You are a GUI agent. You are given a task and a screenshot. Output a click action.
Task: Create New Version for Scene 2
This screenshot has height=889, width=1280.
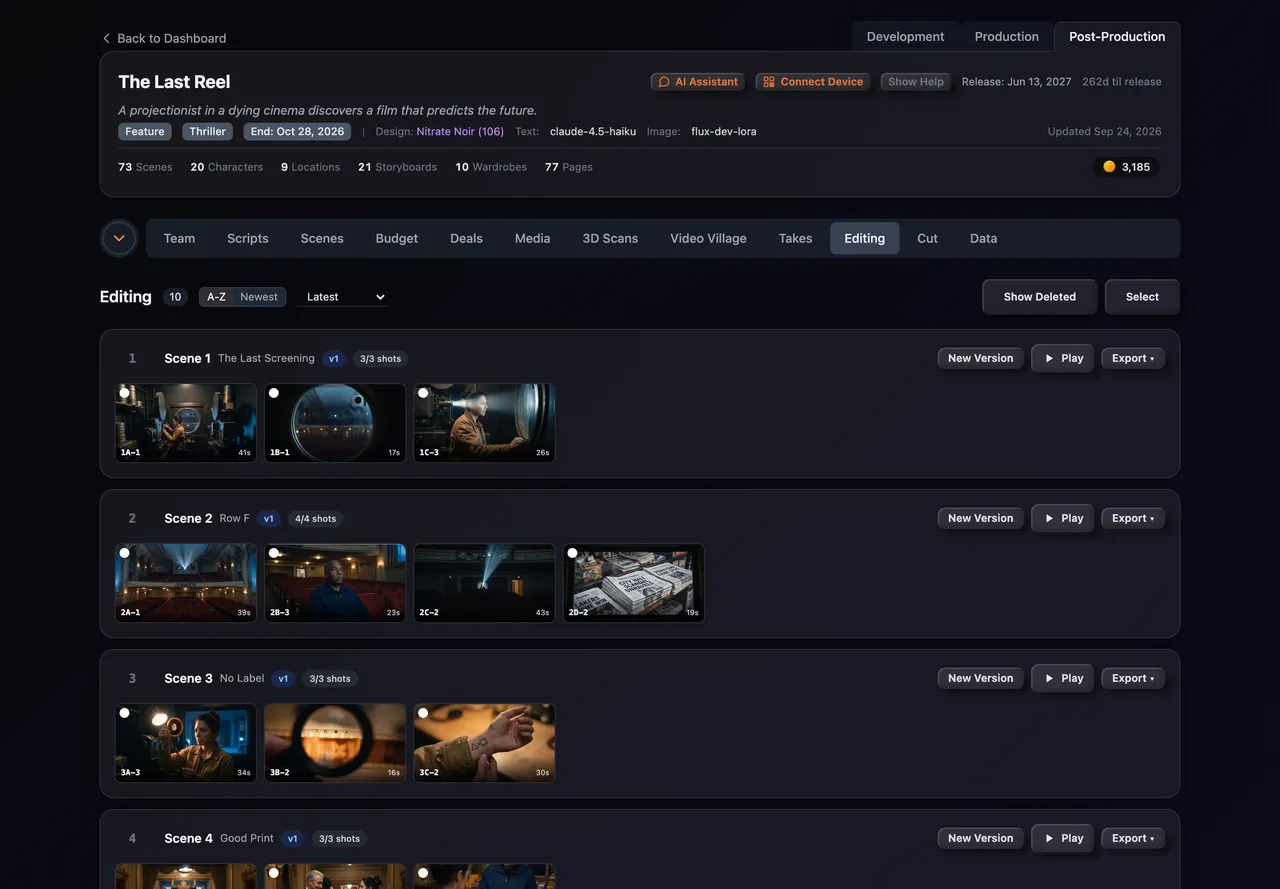[x=980, y=518]
